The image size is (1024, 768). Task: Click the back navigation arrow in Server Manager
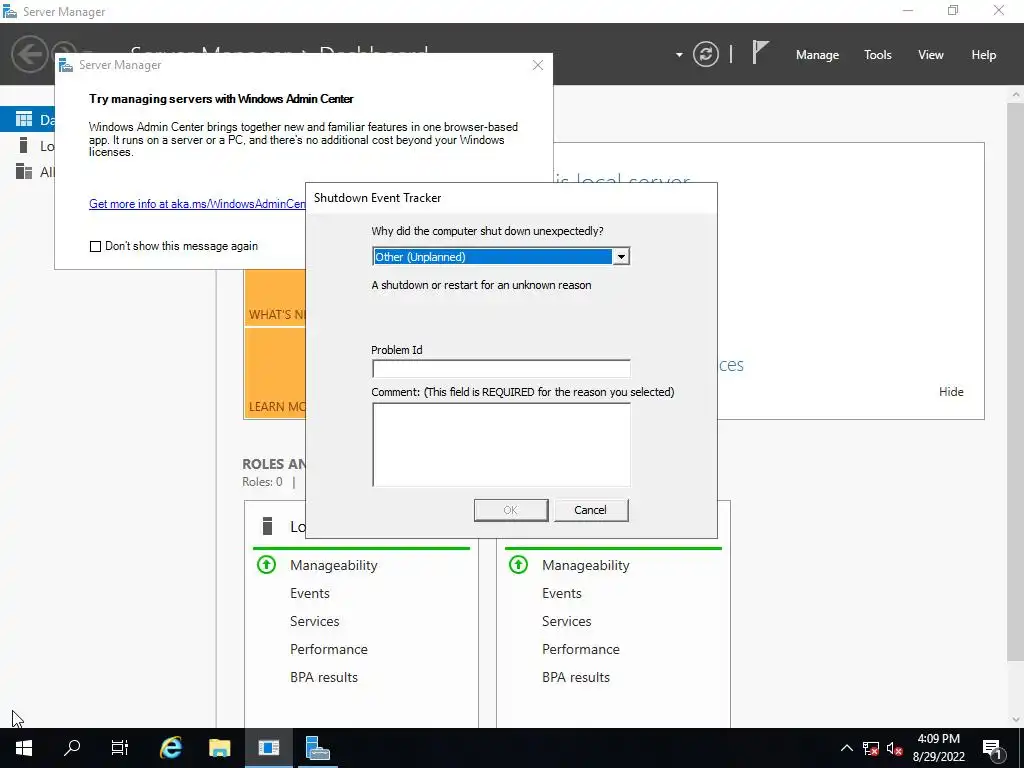pyautogui.click(x=29, y=54)
